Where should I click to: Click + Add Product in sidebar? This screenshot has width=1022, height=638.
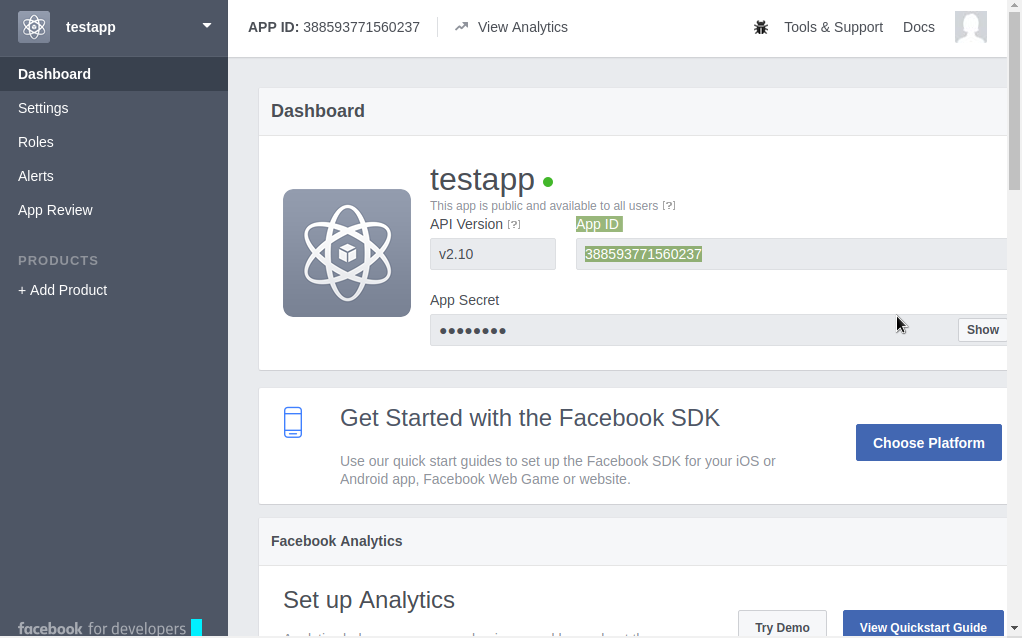pyautogui.click(x=62, y=290)
